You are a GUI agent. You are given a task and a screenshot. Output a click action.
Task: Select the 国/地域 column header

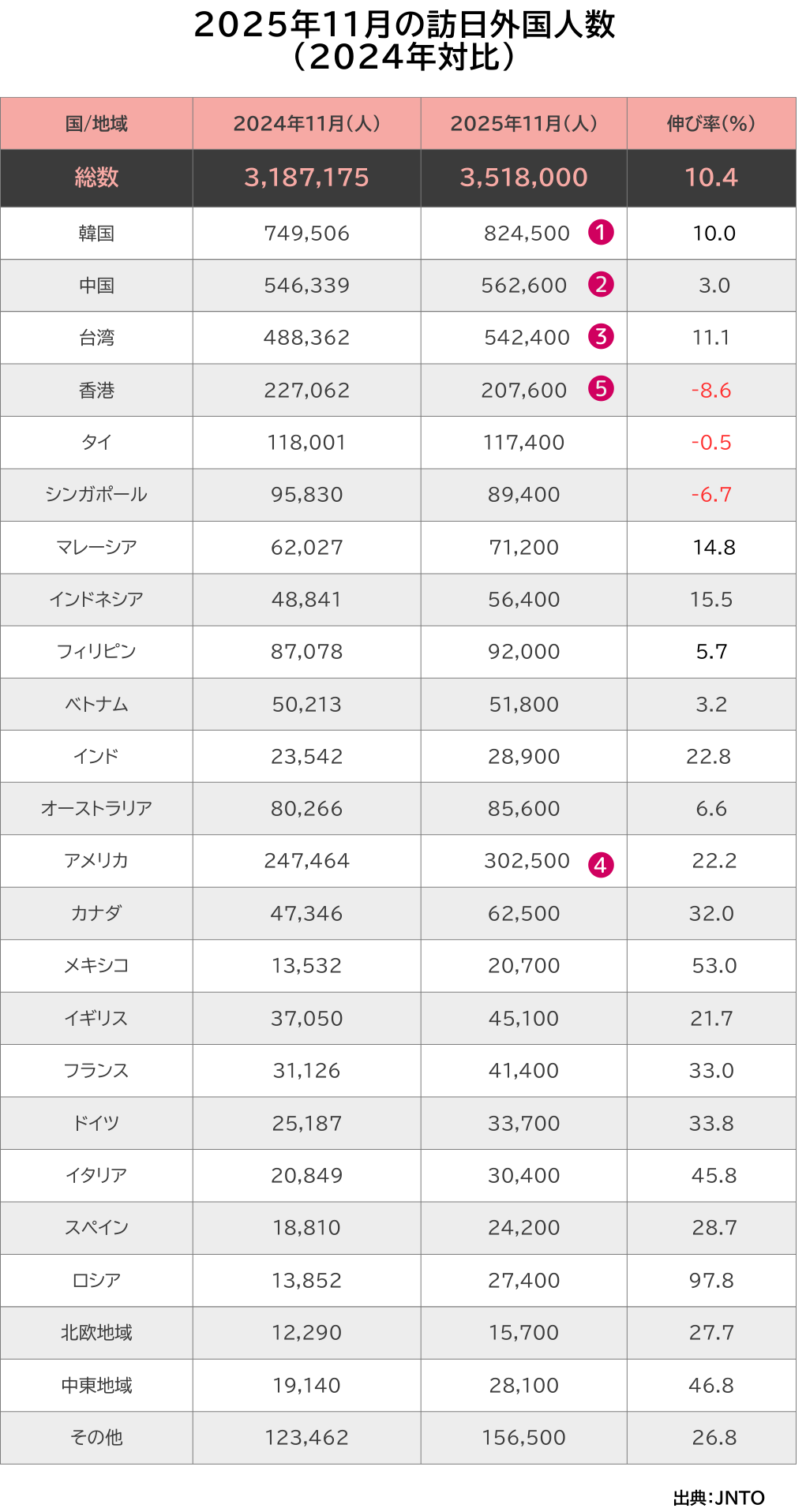click(96, 124)
